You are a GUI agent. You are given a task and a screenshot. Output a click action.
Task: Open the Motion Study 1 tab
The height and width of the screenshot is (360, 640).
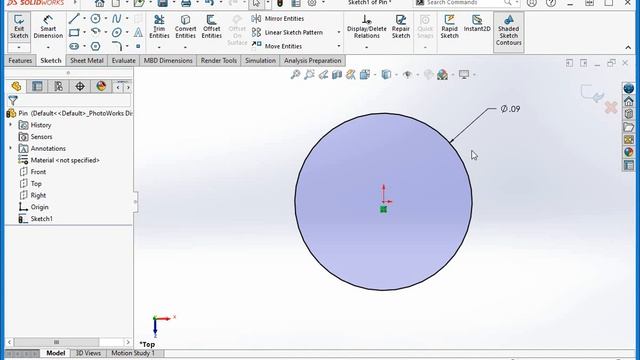[133, 353]
